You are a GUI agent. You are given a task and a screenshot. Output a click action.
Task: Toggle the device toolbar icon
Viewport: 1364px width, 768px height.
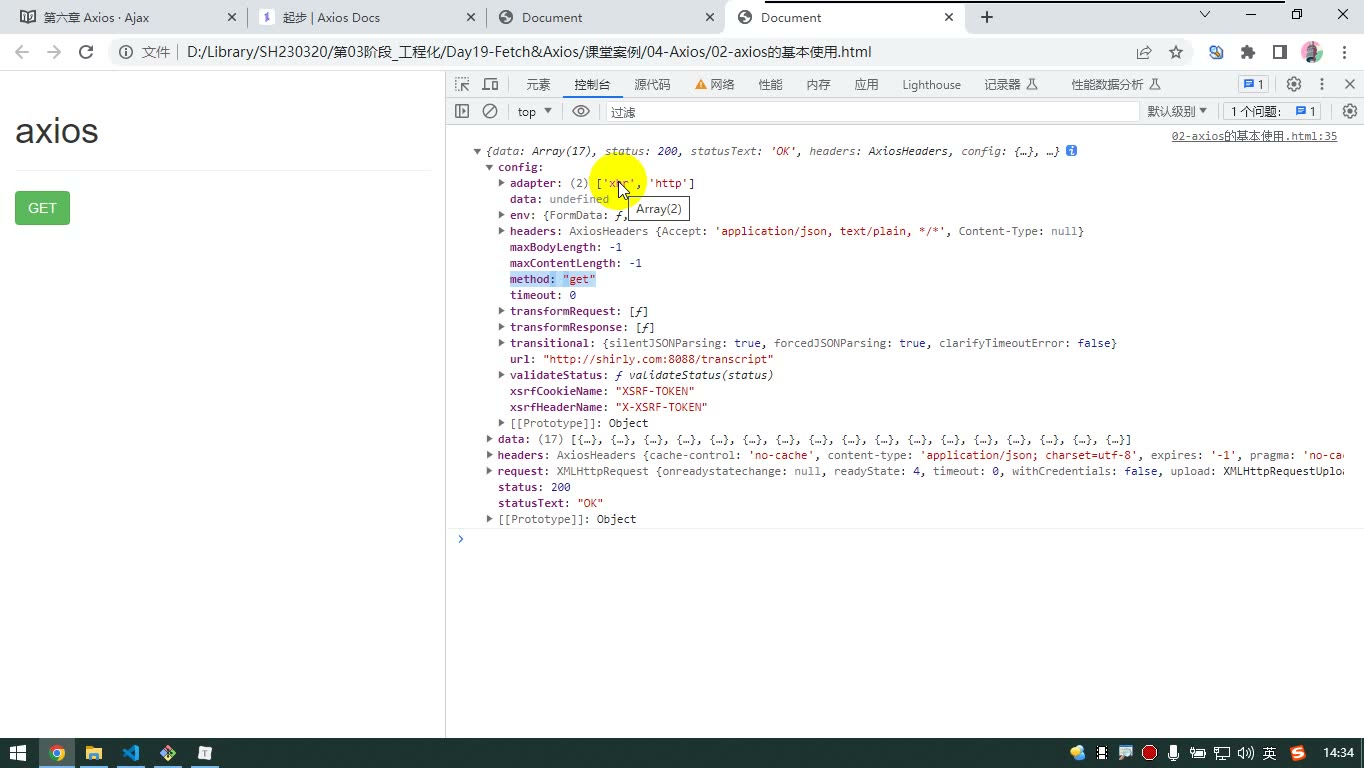[490, 85]
